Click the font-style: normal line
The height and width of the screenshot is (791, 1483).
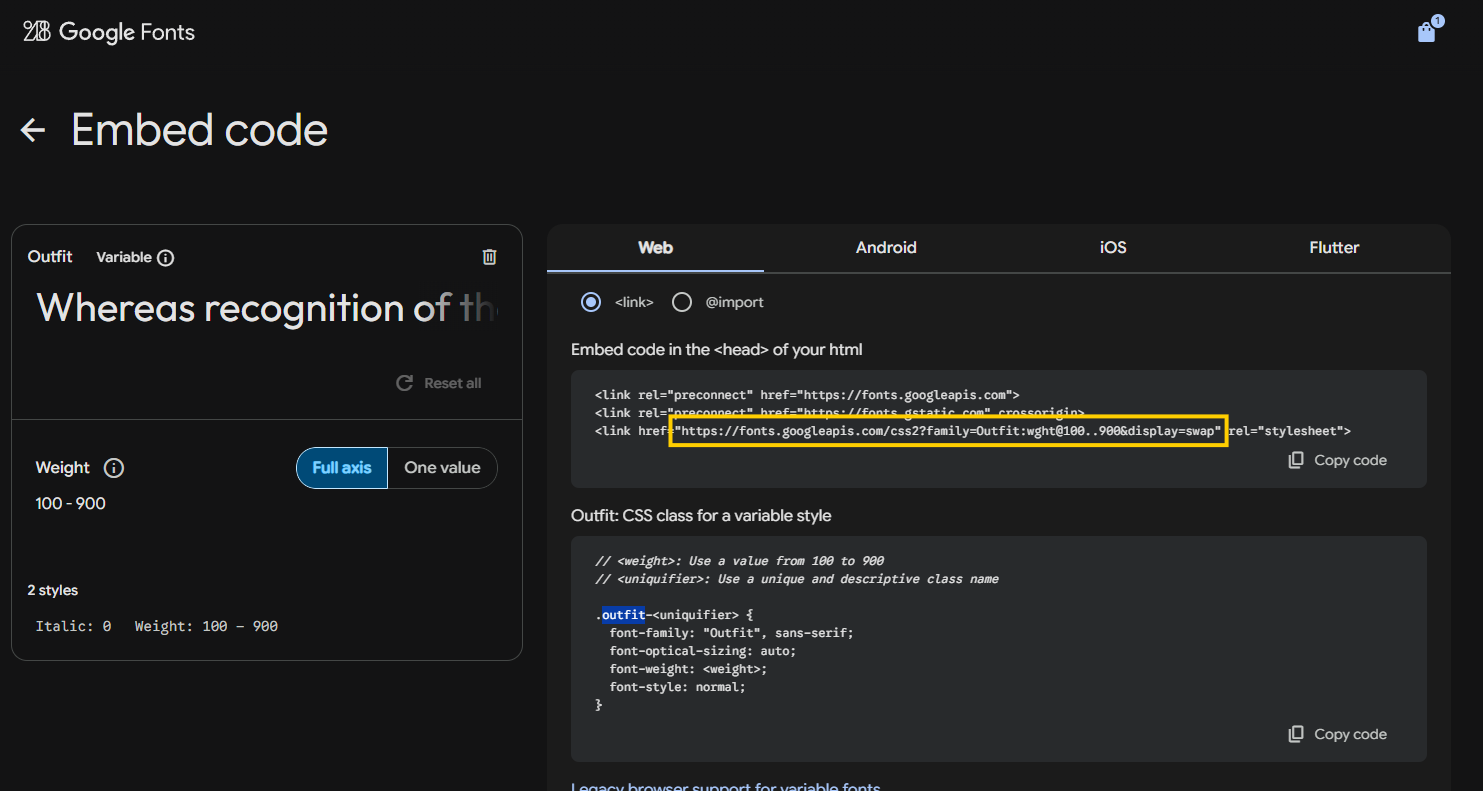tap(677, 687)
